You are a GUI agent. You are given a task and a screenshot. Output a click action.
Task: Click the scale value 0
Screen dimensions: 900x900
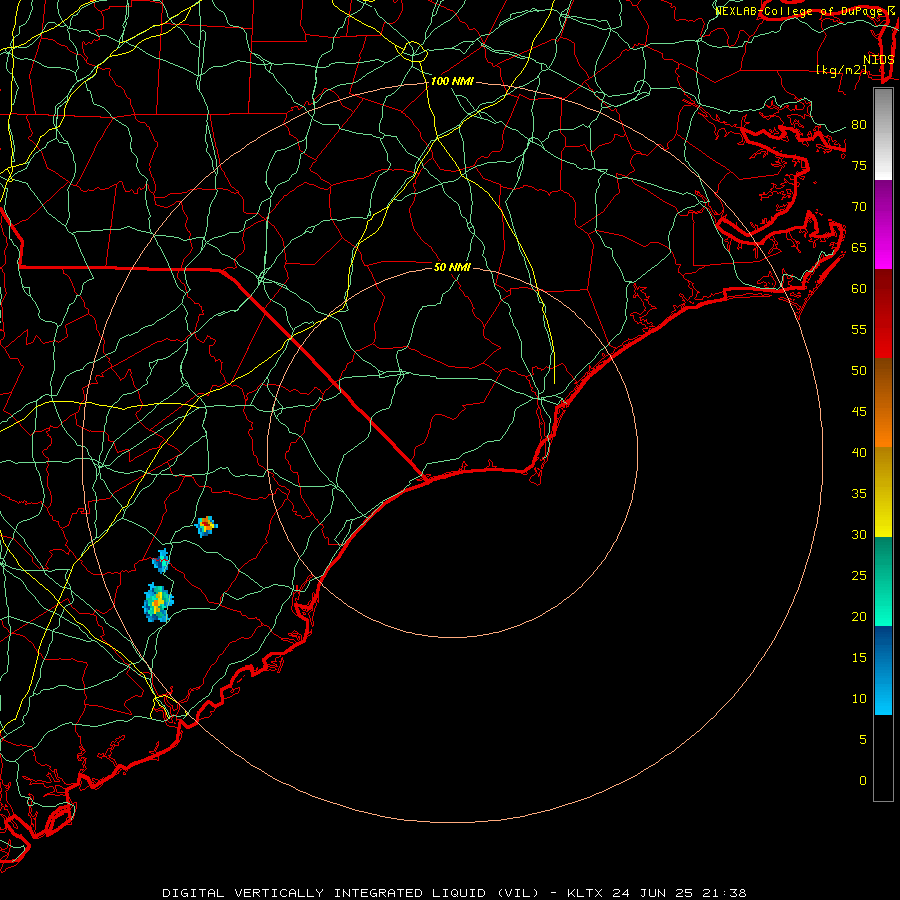(862, 781)
